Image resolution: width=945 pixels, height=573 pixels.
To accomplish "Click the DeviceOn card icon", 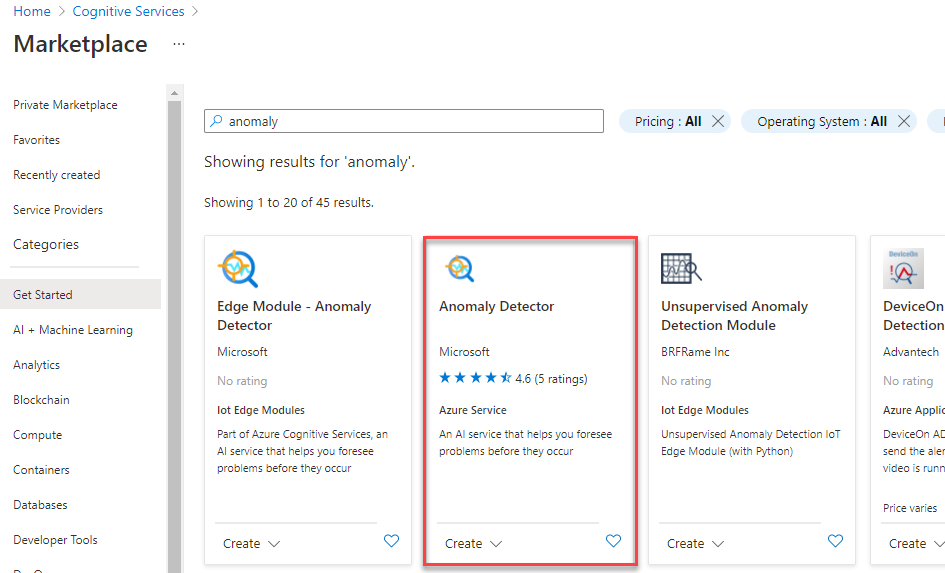I will click(903, 268).
